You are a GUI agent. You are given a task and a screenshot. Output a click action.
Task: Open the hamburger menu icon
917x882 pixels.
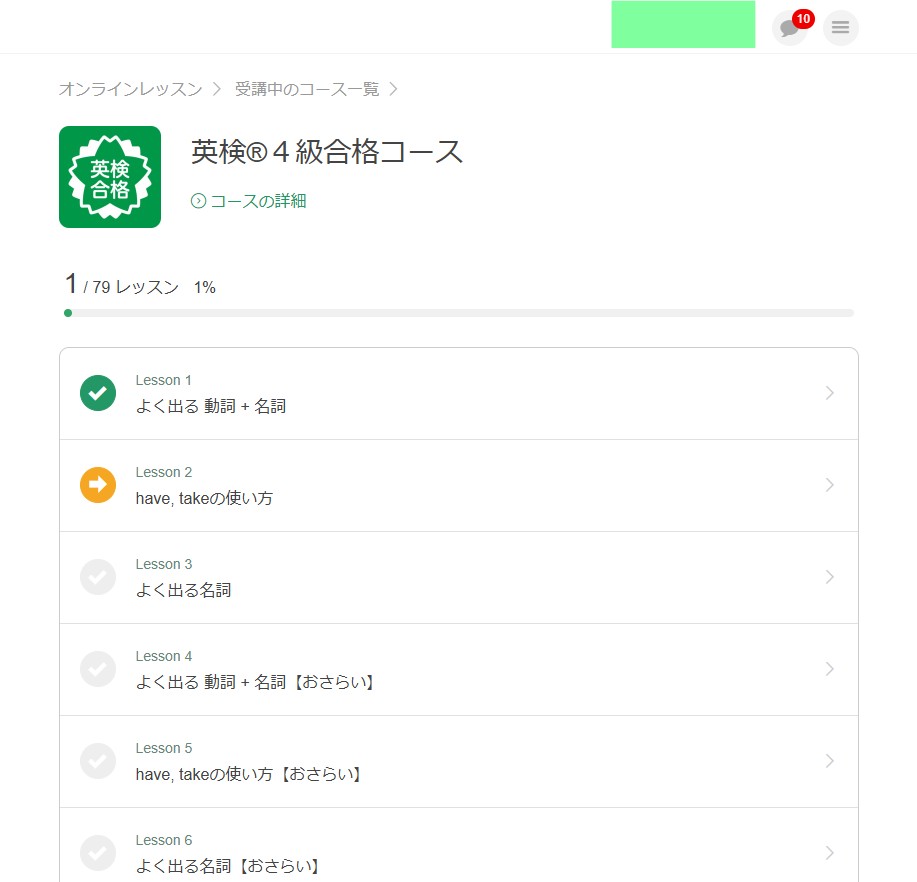pos(840,28)
